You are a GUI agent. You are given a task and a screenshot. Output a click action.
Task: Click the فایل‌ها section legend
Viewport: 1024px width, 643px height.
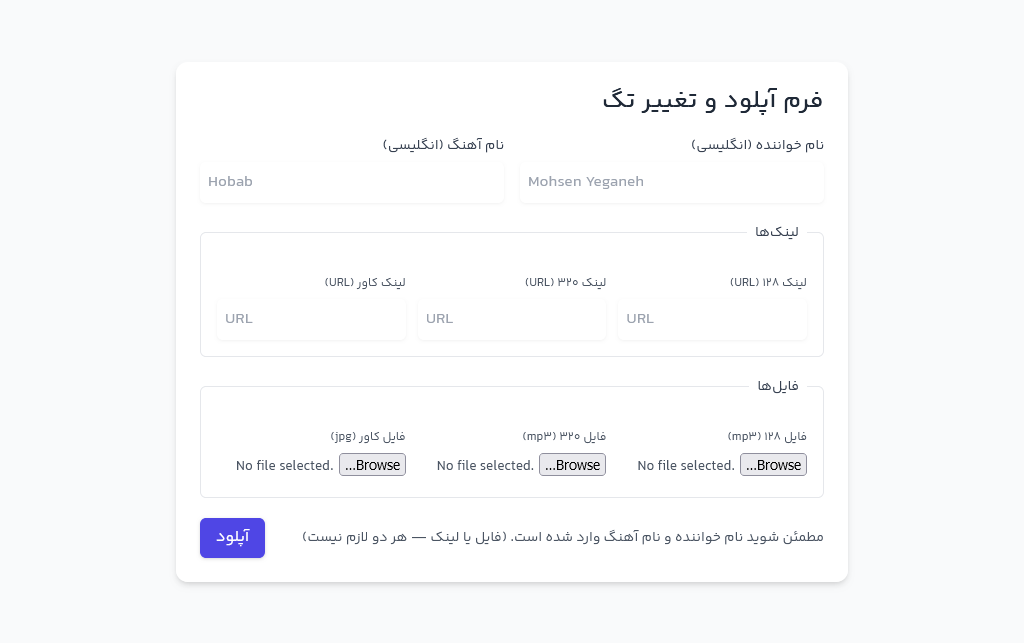tap(778, 386)
